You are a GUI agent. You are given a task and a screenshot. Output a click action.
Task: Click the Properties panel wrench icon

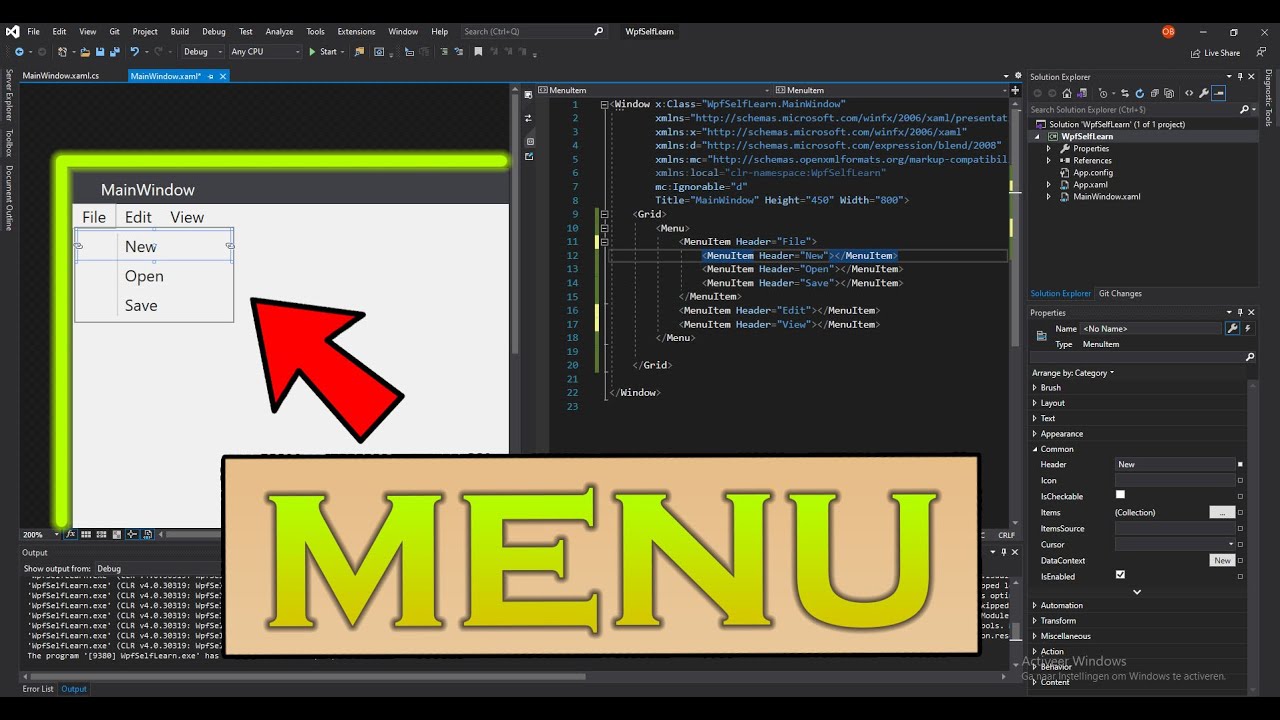click(x=1232, y=328)
